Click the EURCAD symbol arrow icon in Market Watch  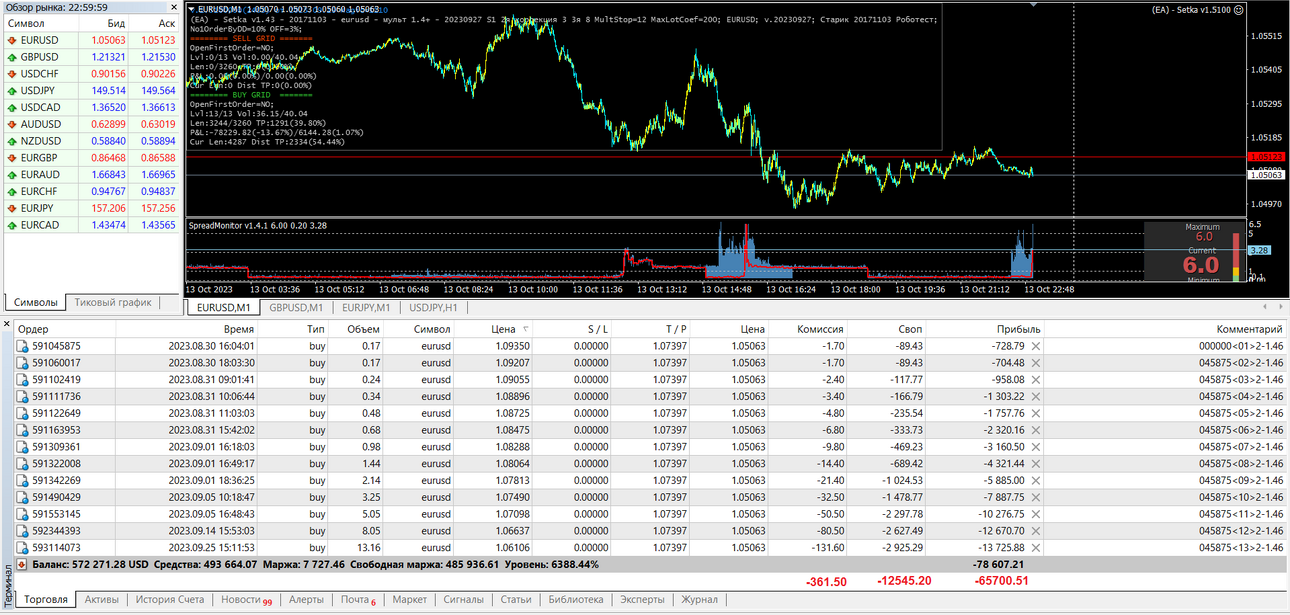pos(12,225)
